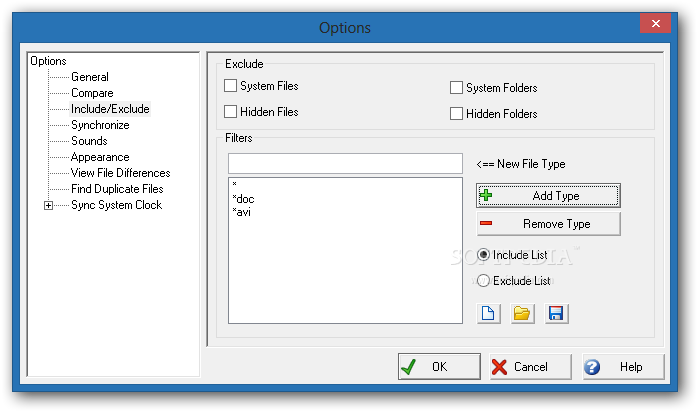Select Include/Exclude in the options tree
Screen dimensions: 698x412
pos(110,109)
